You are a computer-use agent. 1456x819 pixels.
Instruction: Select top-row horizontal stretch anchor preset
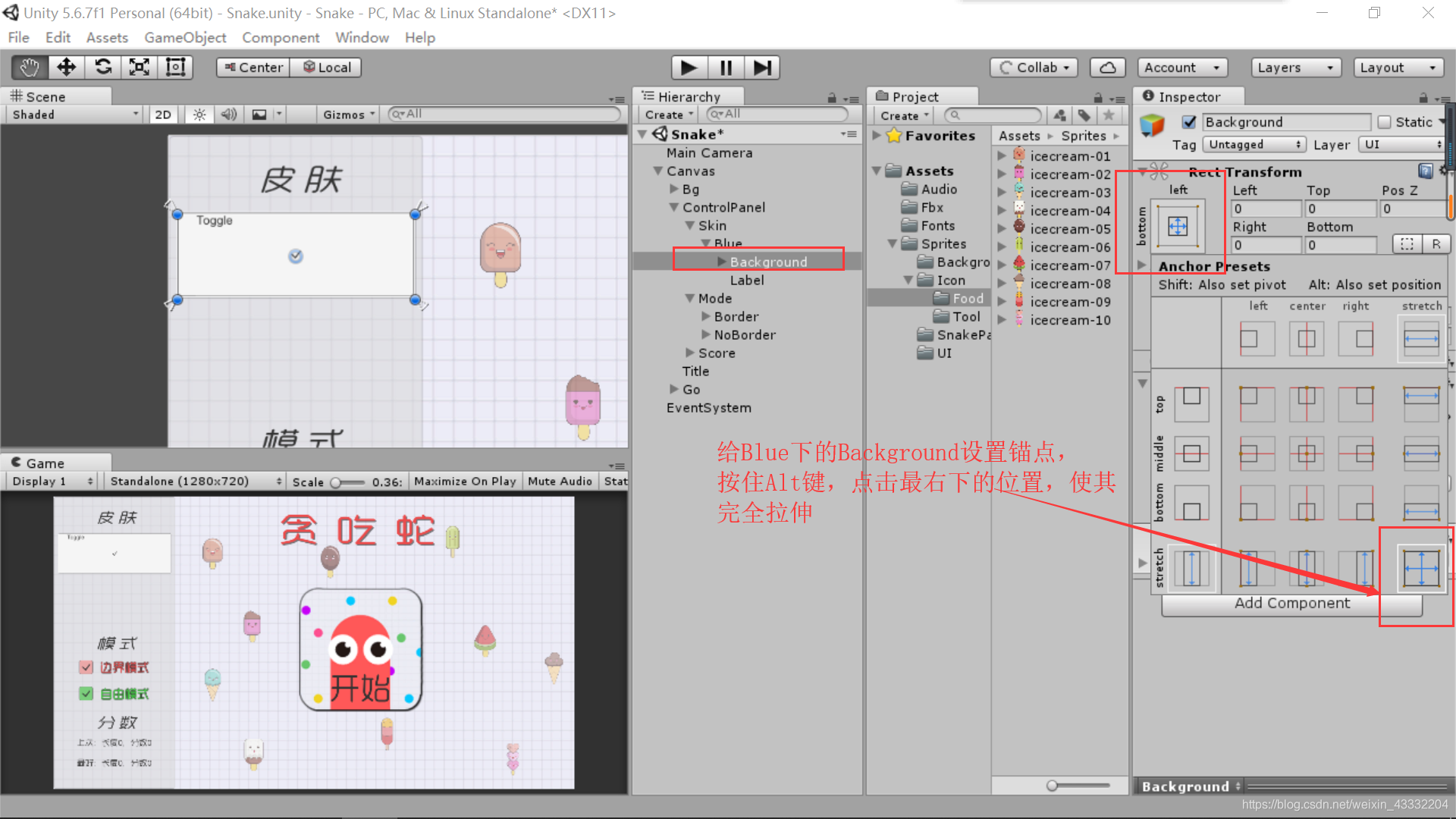click(1421, 403)
